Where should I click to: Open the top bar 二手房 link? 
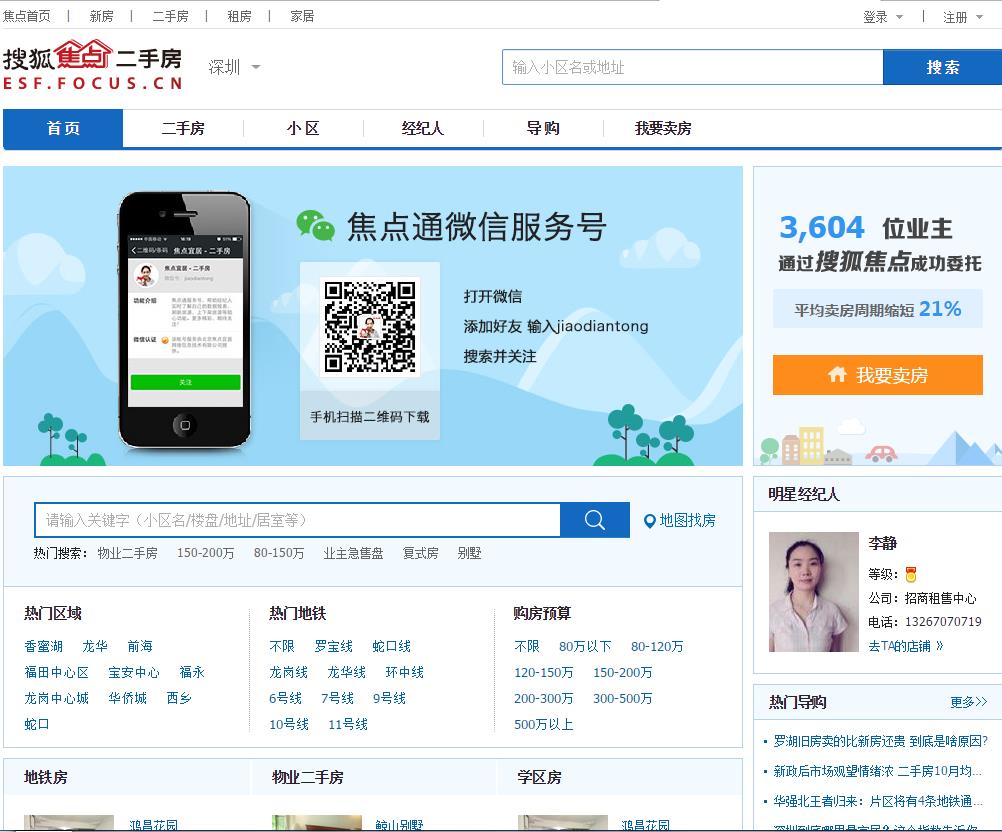[171, 16]
